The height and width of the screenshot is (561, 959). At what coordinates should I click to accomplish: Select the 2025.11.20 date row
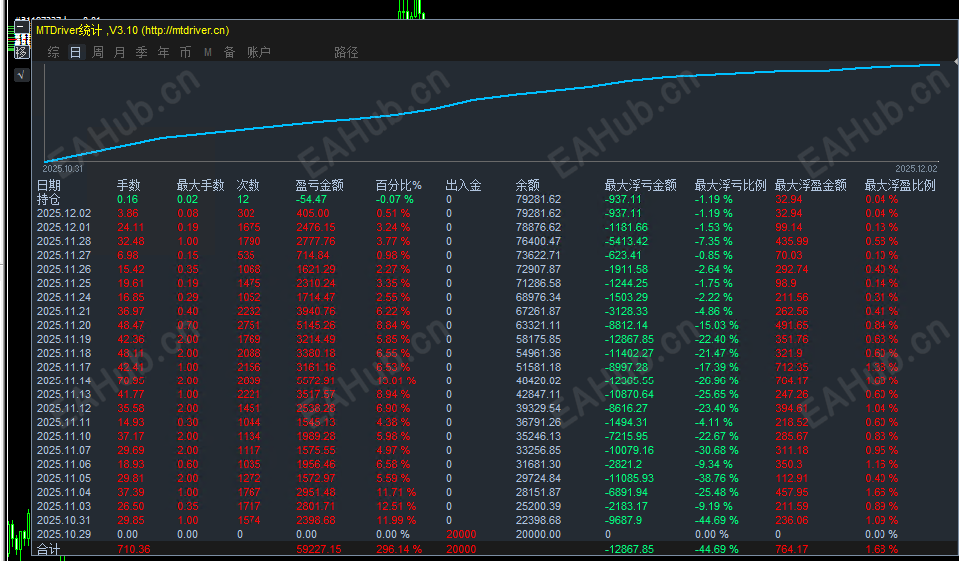[x=64, y=325]
